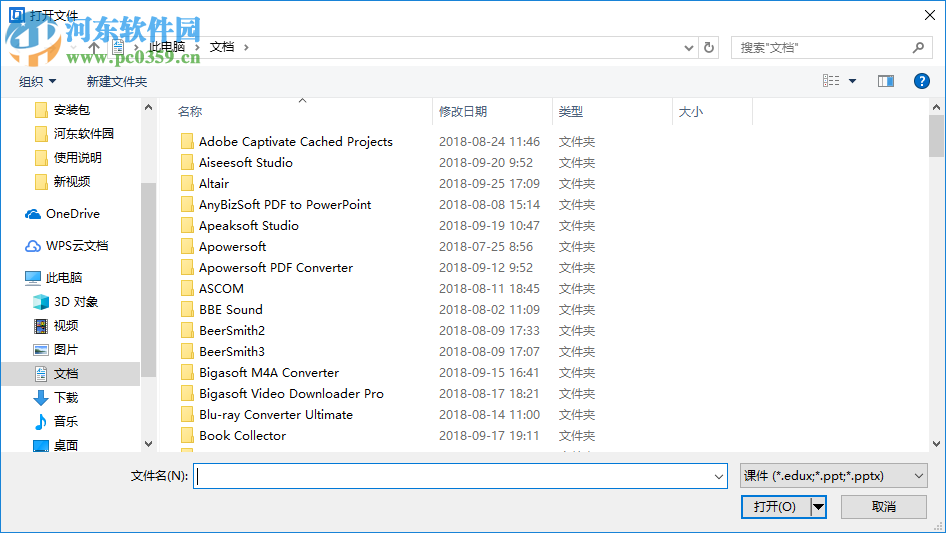The width and height of the screenshot is (946, 533).
Task: Click the change view layout icon
Action: tap(831, 81)
